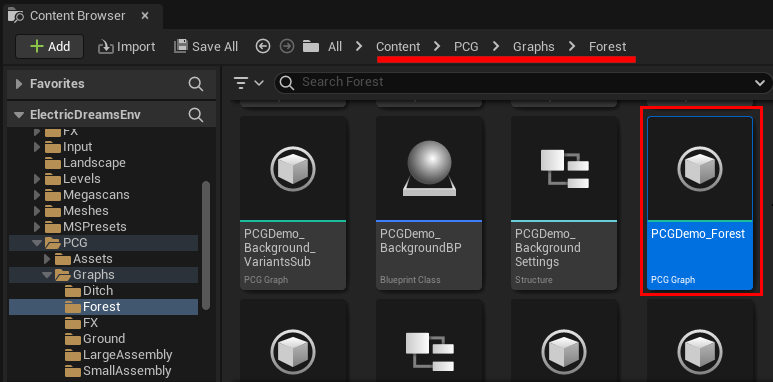Close the Content Browser tab

coord(145,16)
